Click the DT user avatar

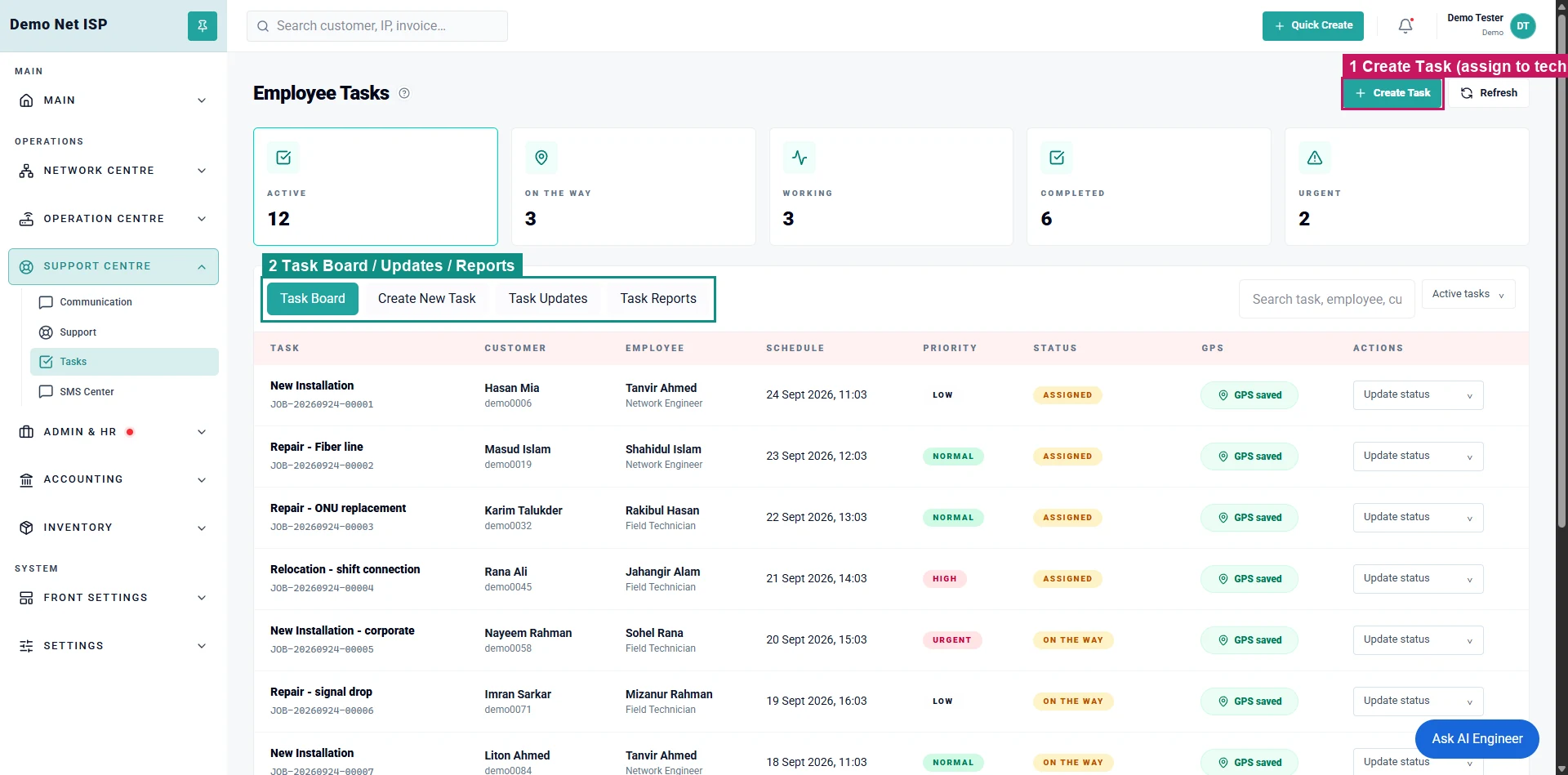1523,26
